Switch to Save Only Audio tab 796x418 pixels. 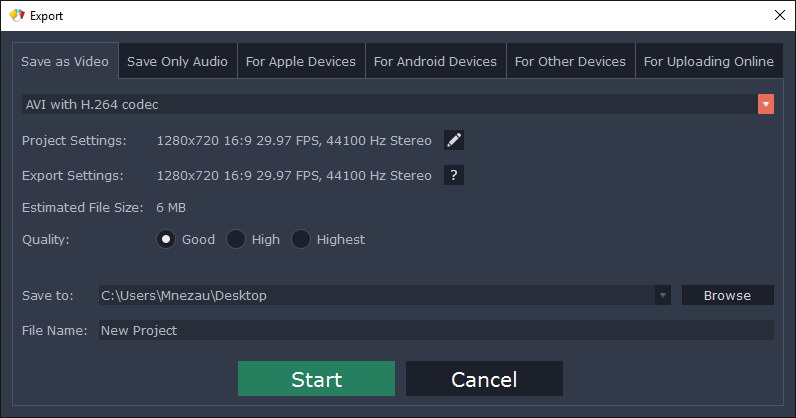coord(178,61)
